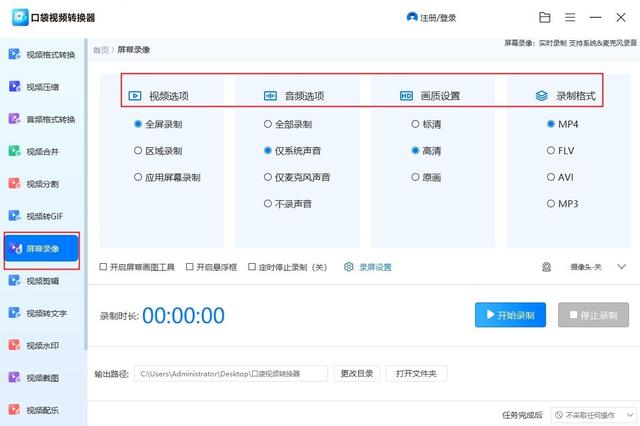
Task: Click the 视频水印 sidebar icon
Action: coord(14,345)
